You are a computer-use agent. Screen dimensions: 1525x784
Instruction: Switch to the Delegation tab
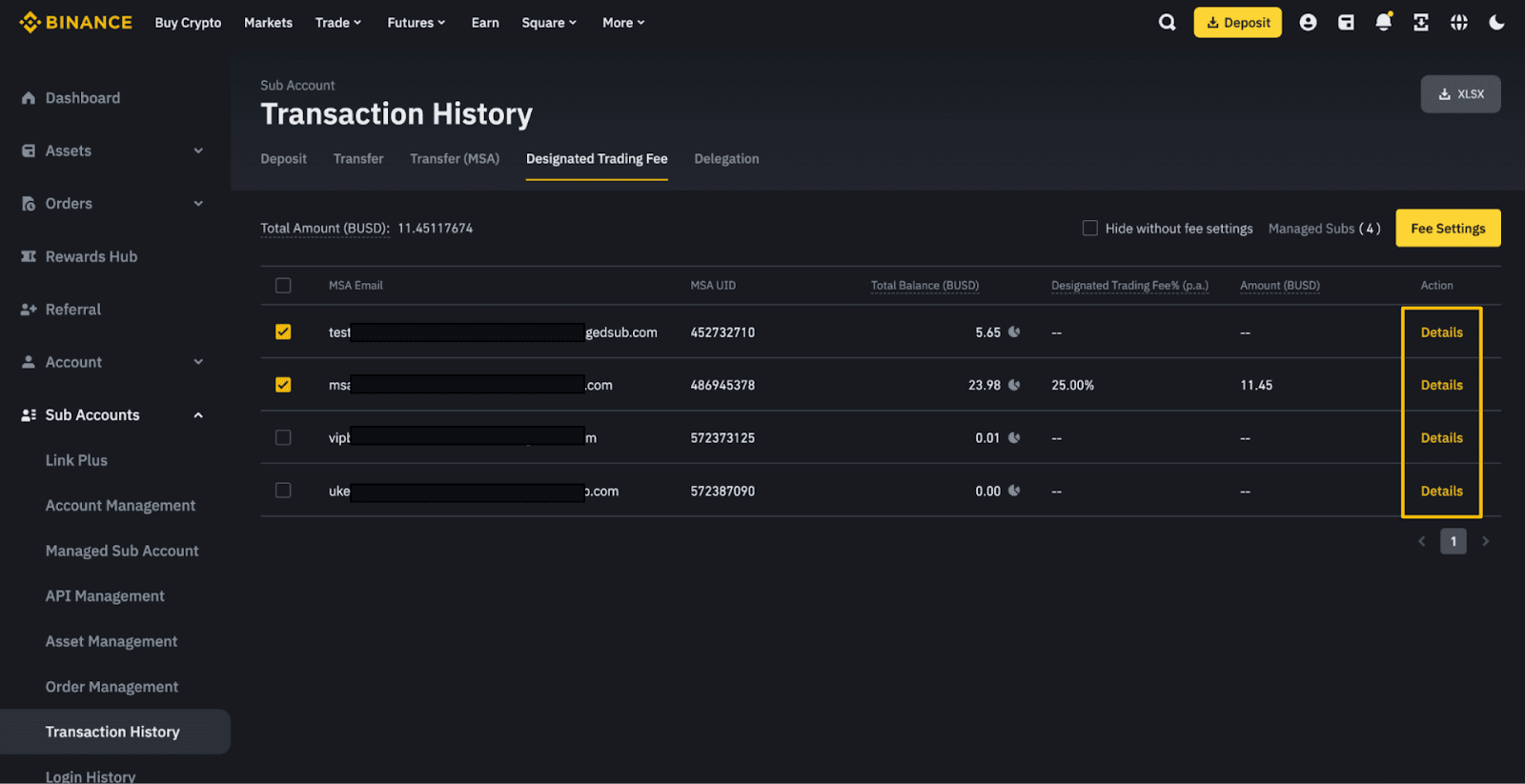click(726, 159)
